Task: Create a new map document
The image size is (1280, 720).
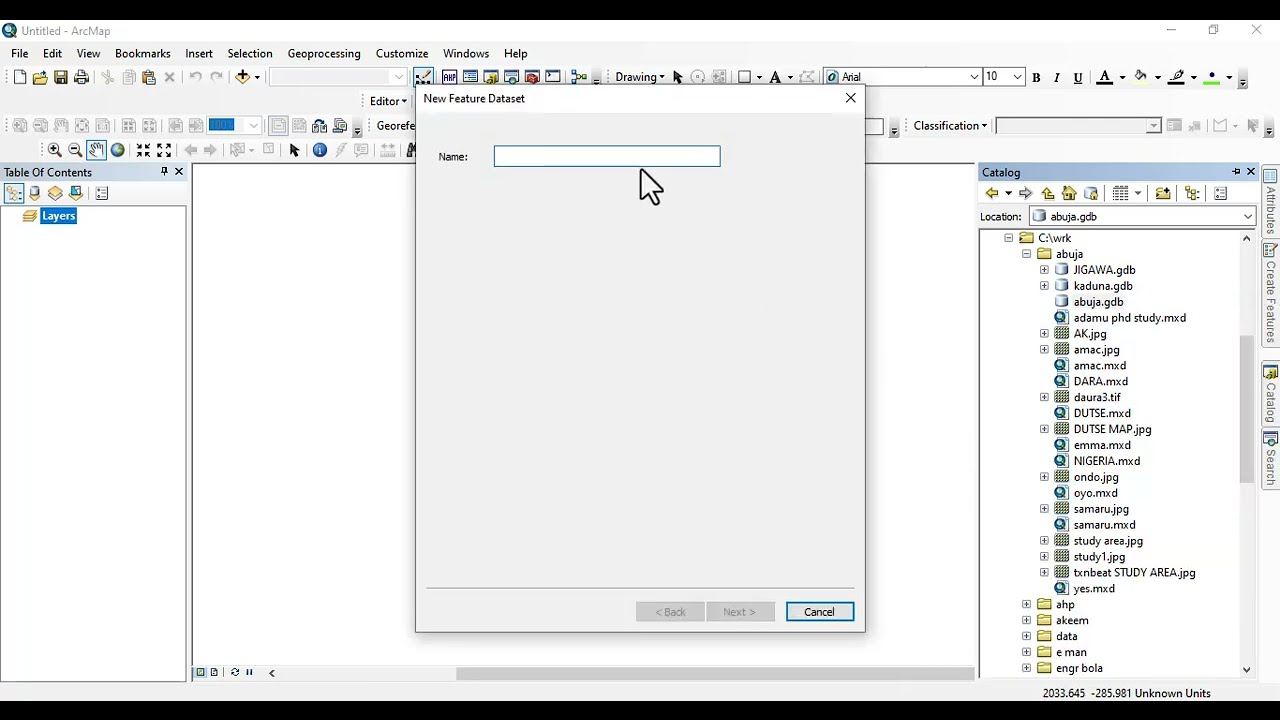Action: click(19, 77)
